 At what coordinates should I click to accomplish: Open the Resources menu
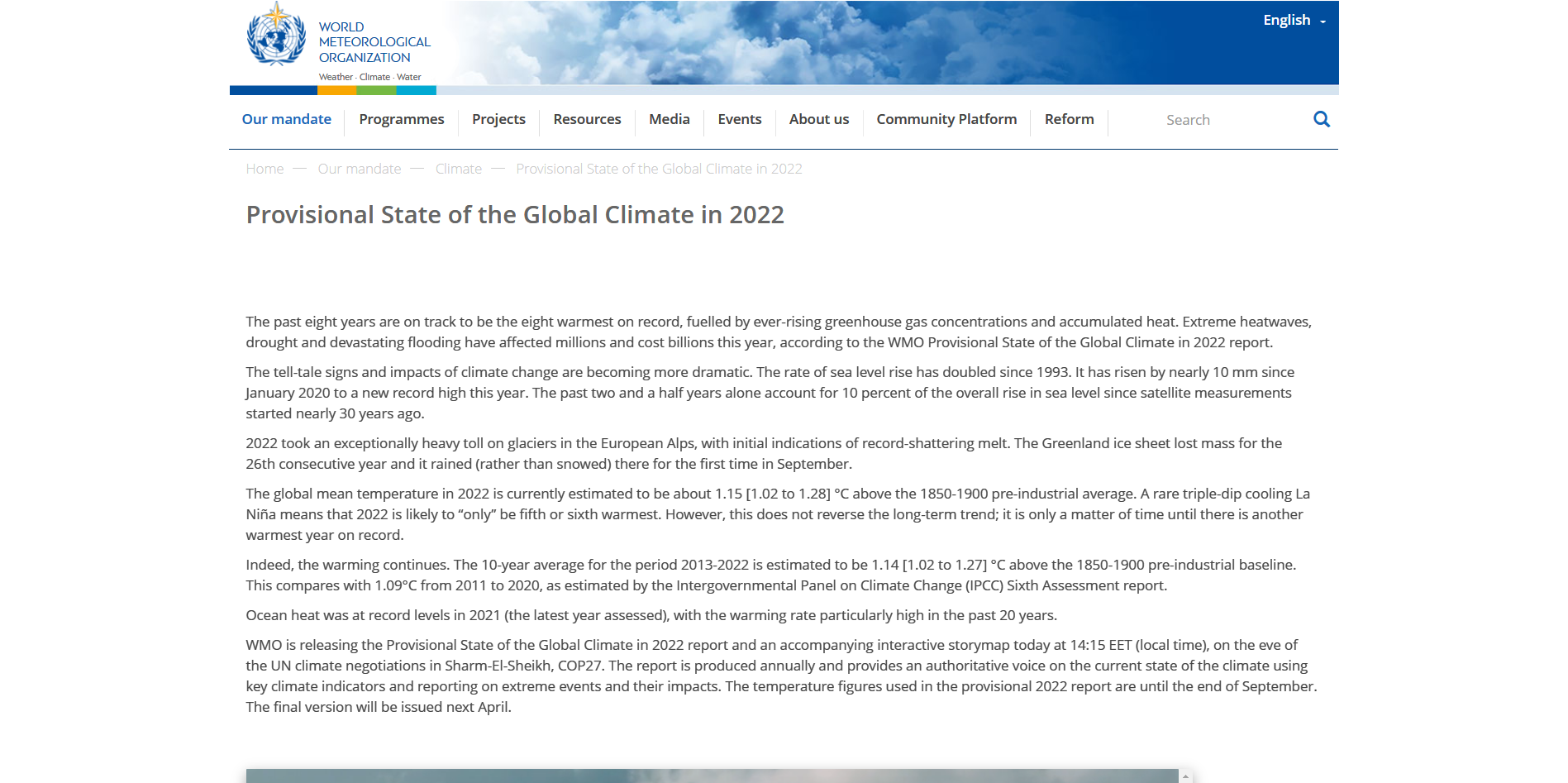[x=587, y=119]
